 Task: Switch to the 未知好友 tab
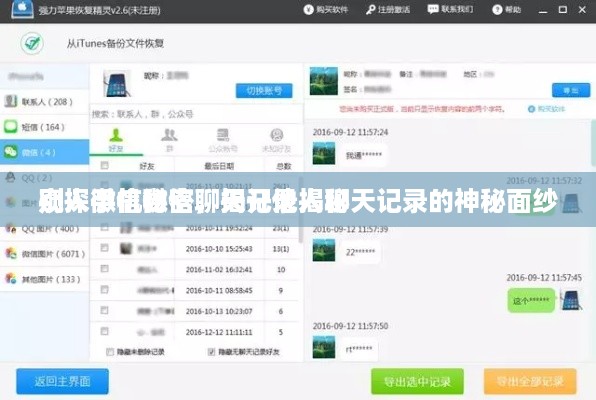click(277, 140)
